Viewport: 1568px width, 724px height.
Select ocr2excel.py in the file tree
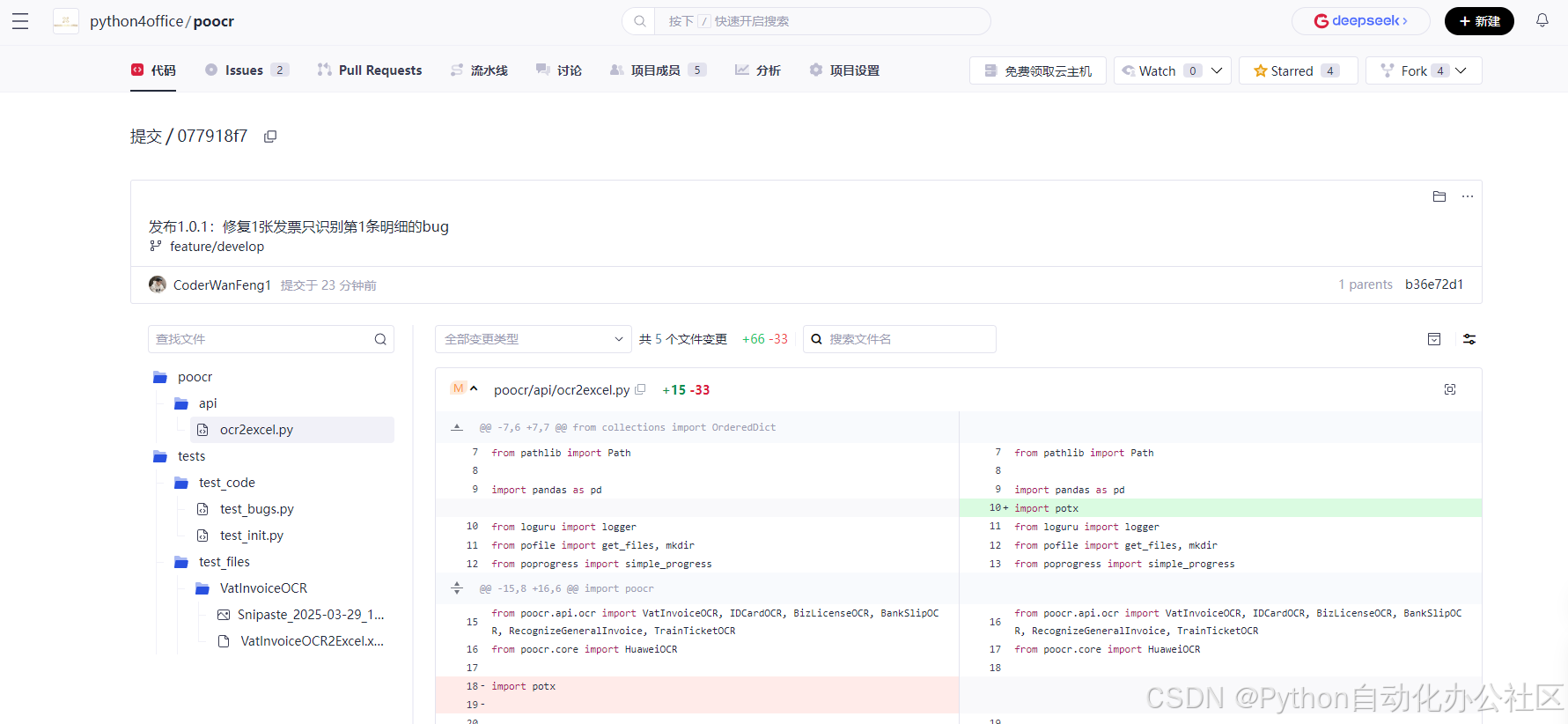click(292, 430)
